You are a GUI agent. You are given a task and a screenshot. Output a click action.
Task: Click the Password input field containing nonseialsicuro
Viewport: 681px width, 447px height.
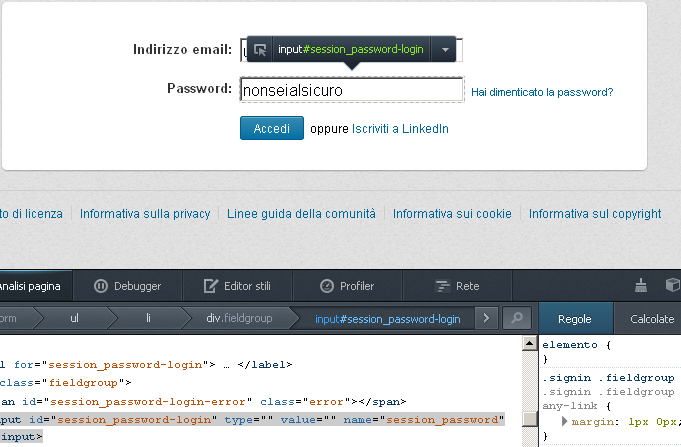coord(351,90)
